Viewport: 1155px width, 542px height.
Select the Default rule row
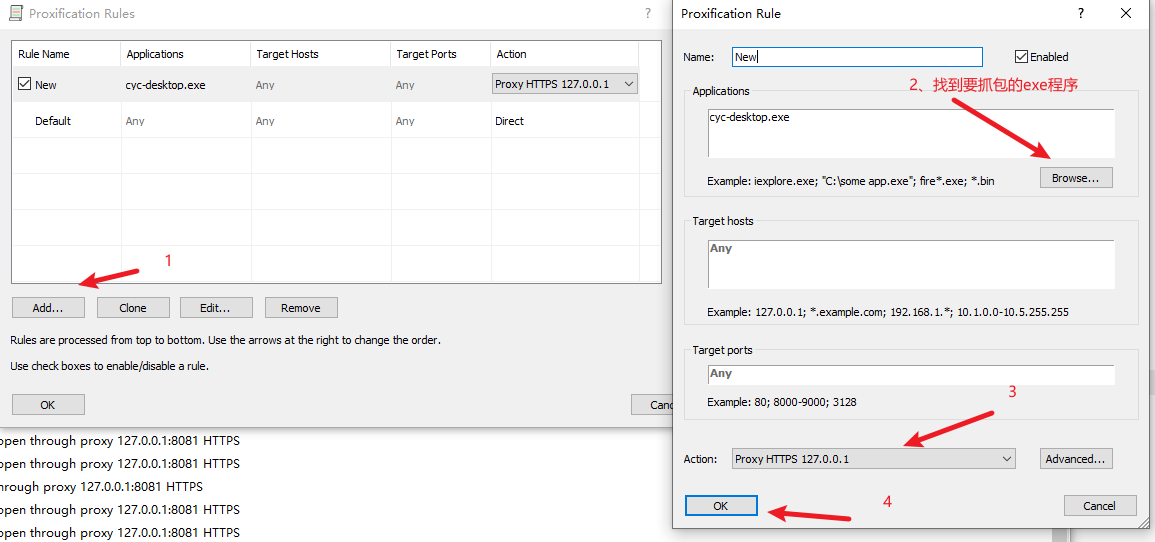pos(53,121)
